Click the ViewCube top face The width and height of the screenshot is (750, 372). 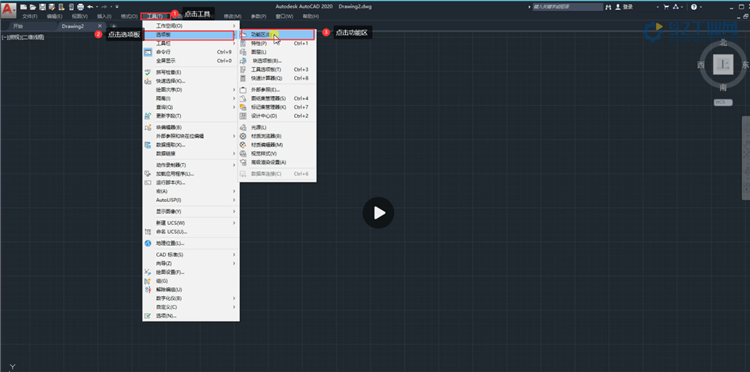(x=723, y=65)
